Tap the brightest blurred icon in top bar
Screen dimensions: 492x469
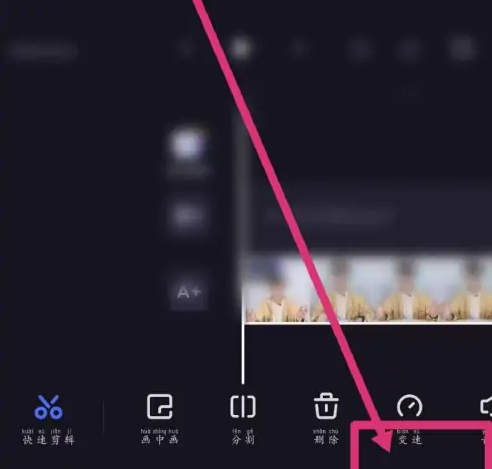[x=241, y=49]
